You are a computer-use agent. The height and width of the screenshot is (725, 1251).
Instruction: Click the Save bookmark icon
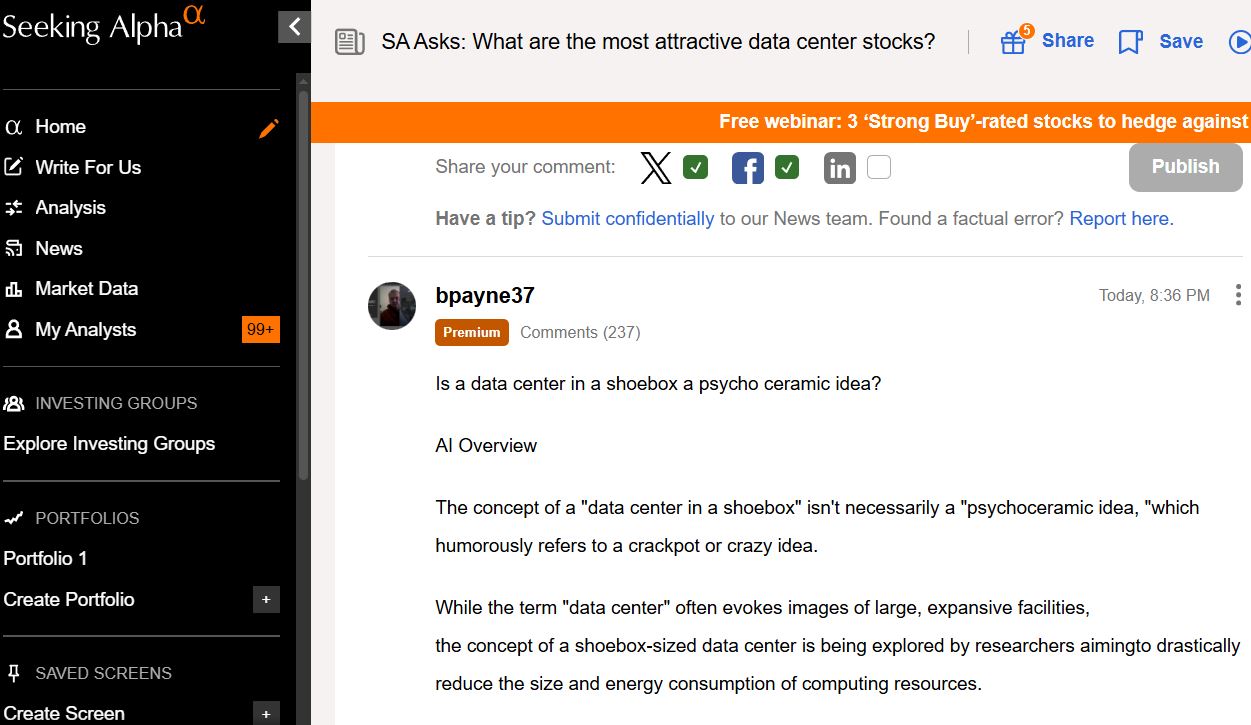coord(1130,42)
